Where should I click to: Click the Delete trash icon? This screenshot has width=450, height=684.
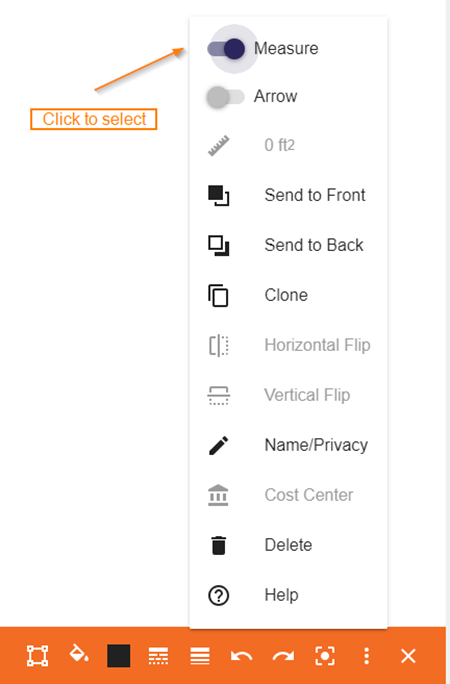click(218, 545)
